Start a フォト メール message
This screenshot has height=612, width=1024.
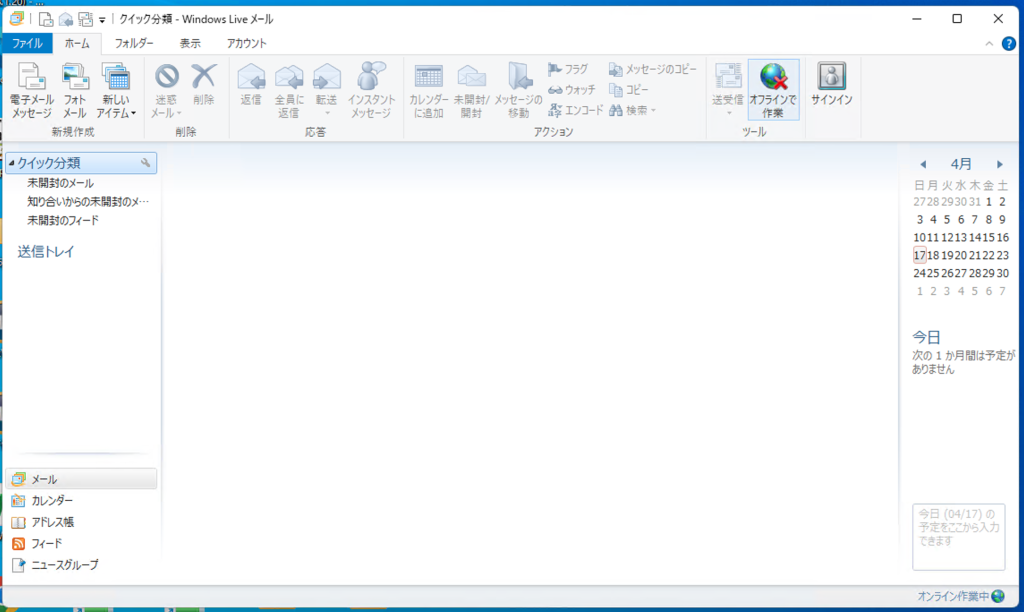point(74,90)
